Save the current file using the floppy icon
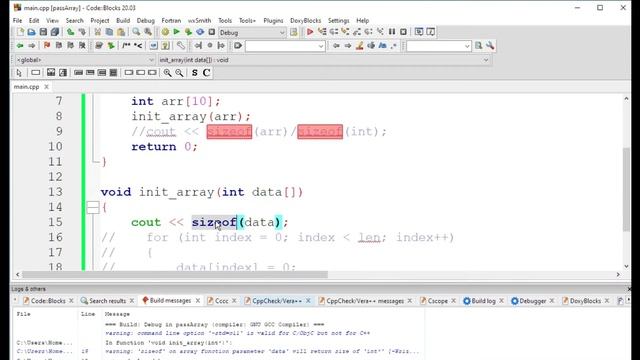This screenshot has width=640, height=360. click(x=43, y=32)
